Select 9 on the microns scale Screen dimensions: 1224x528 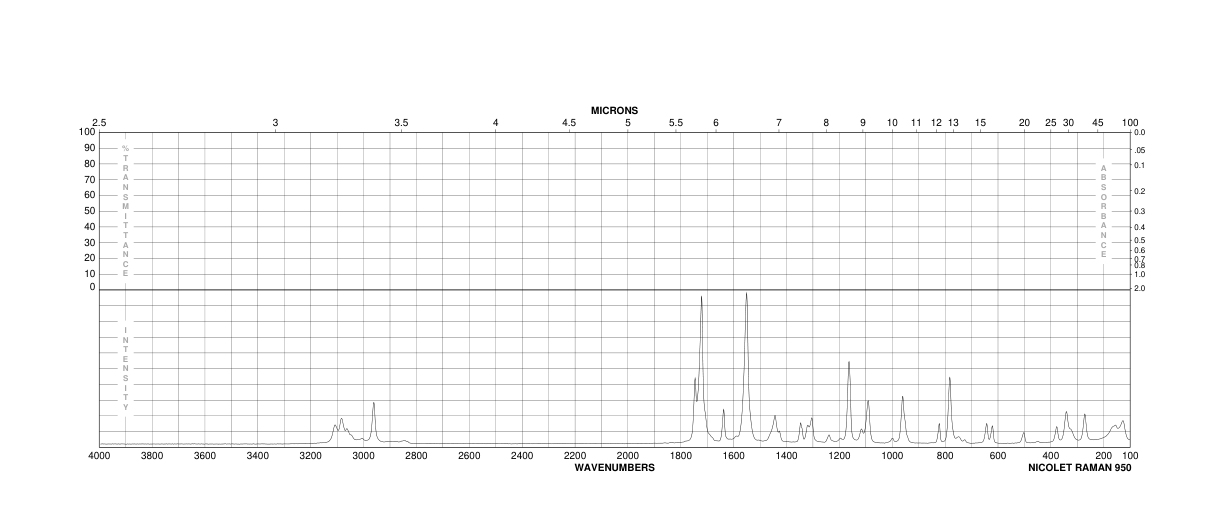863,123
